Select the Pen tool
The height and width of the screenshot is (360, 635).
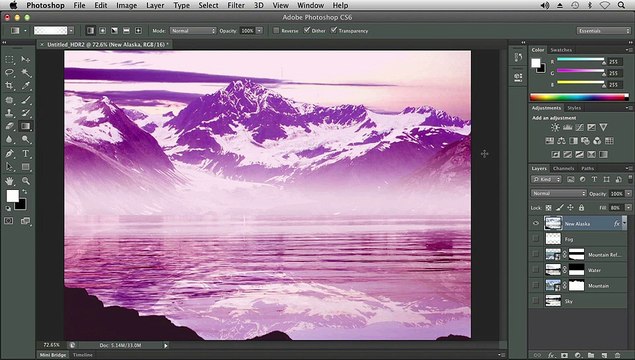pyautogui.click(x=9, y=153)
